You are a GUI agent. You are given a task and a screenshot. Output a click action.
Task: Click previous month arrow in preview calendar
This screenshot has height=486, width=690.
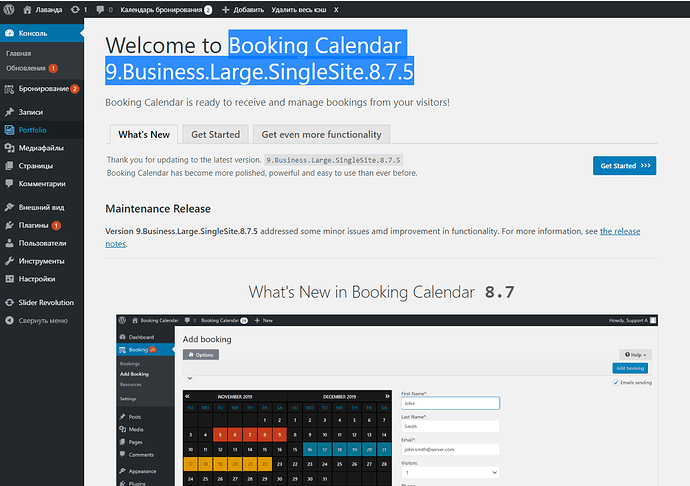(187, 396)
